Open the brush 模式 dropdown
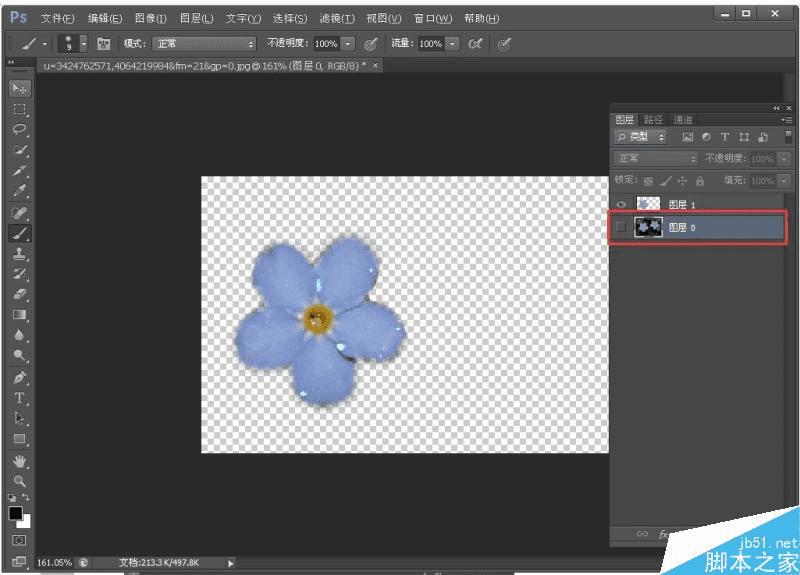Viewport: 800px width, 575px height. tap(204, 44)
